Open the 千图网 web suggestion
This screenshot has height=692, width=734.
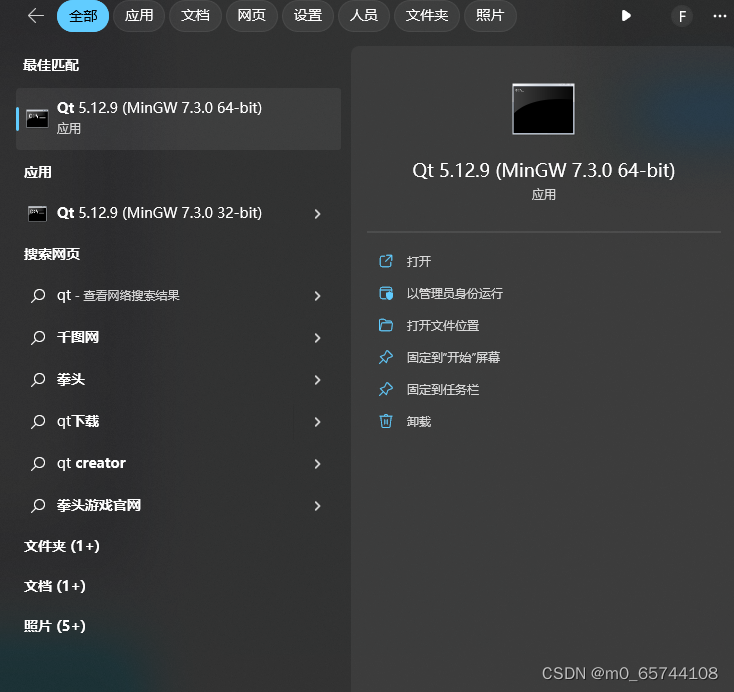(178, 337)
